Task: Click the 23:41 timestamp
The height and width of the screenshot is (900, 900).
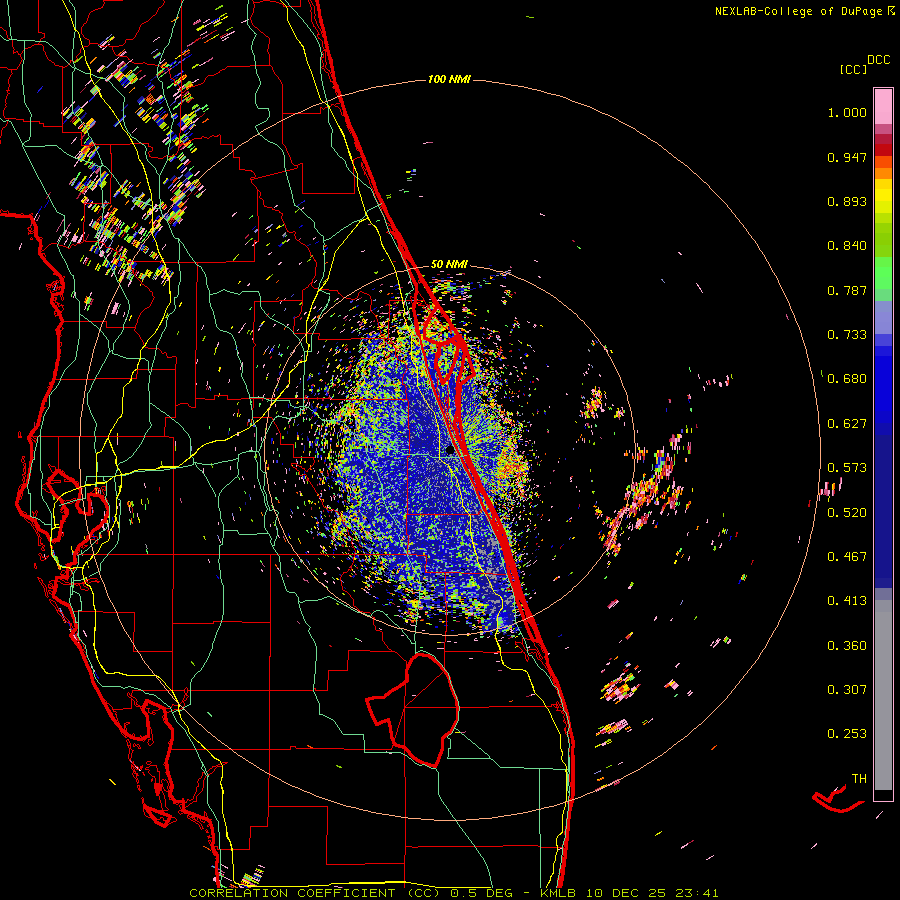Action: pyautogui.click(x=697, y=893)
